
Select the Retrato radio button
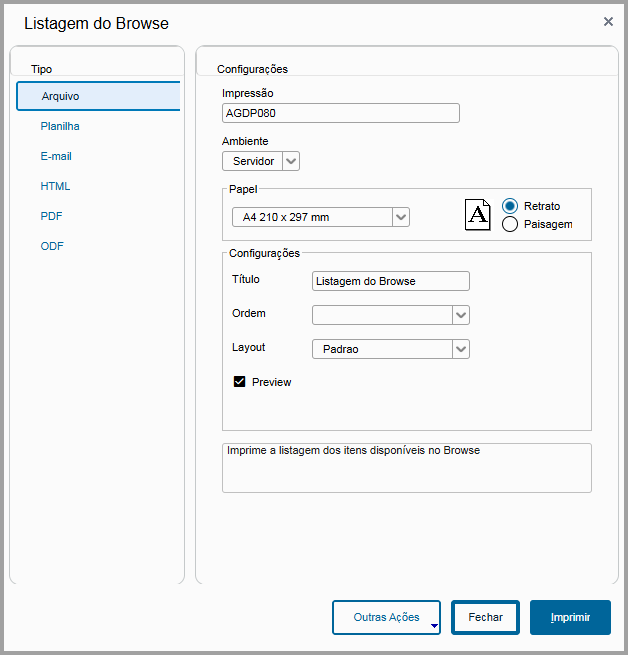pyautogui.click(x=510, y=206)
